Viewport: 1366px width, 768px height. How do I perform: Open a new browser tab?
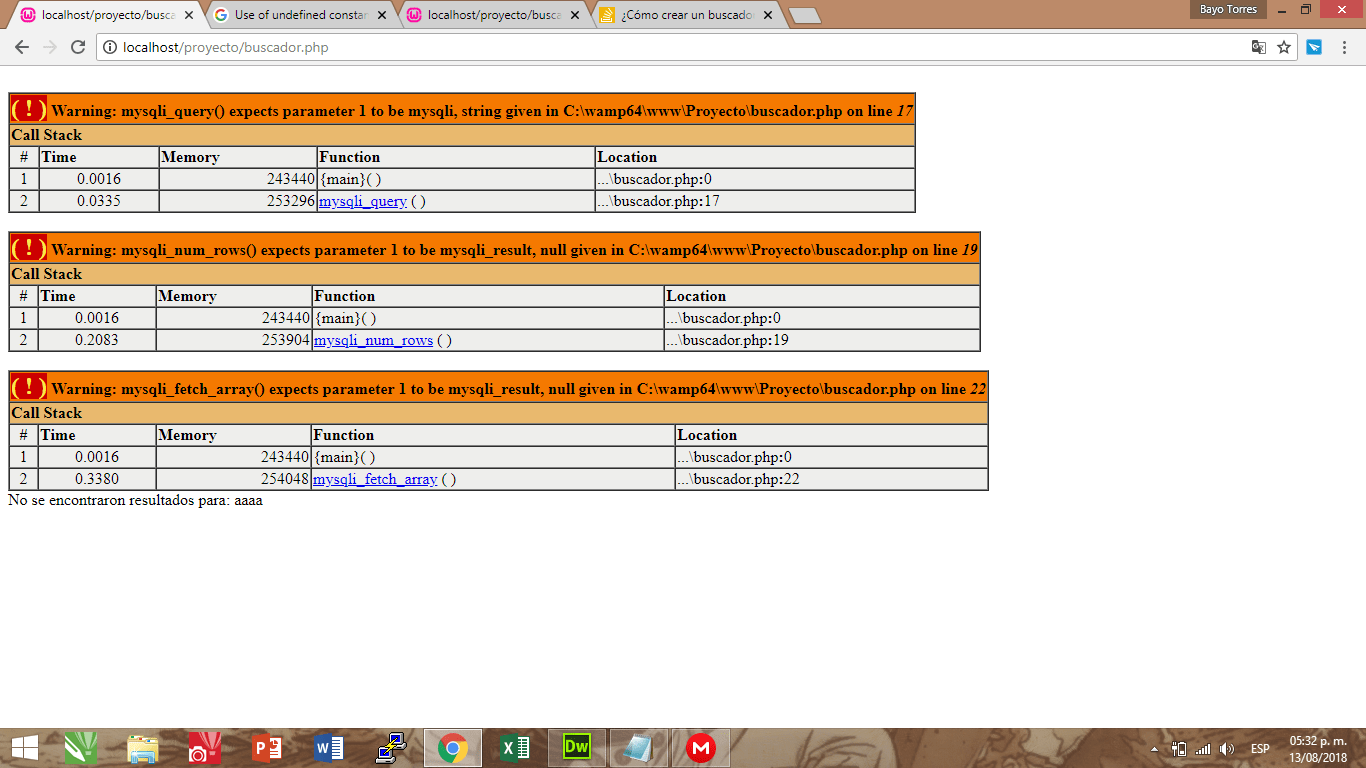pyautogui.click(x=805, y=15)
